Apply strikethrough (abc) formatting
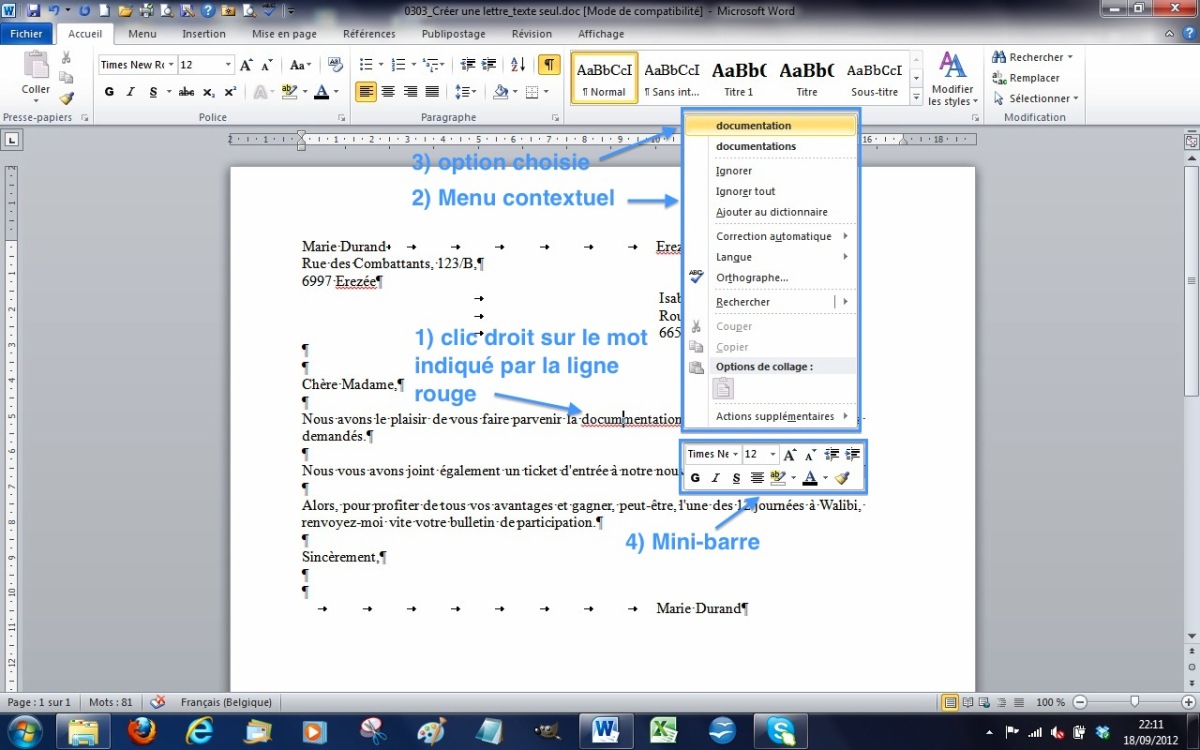1200x750 pixels. [187, 92]
